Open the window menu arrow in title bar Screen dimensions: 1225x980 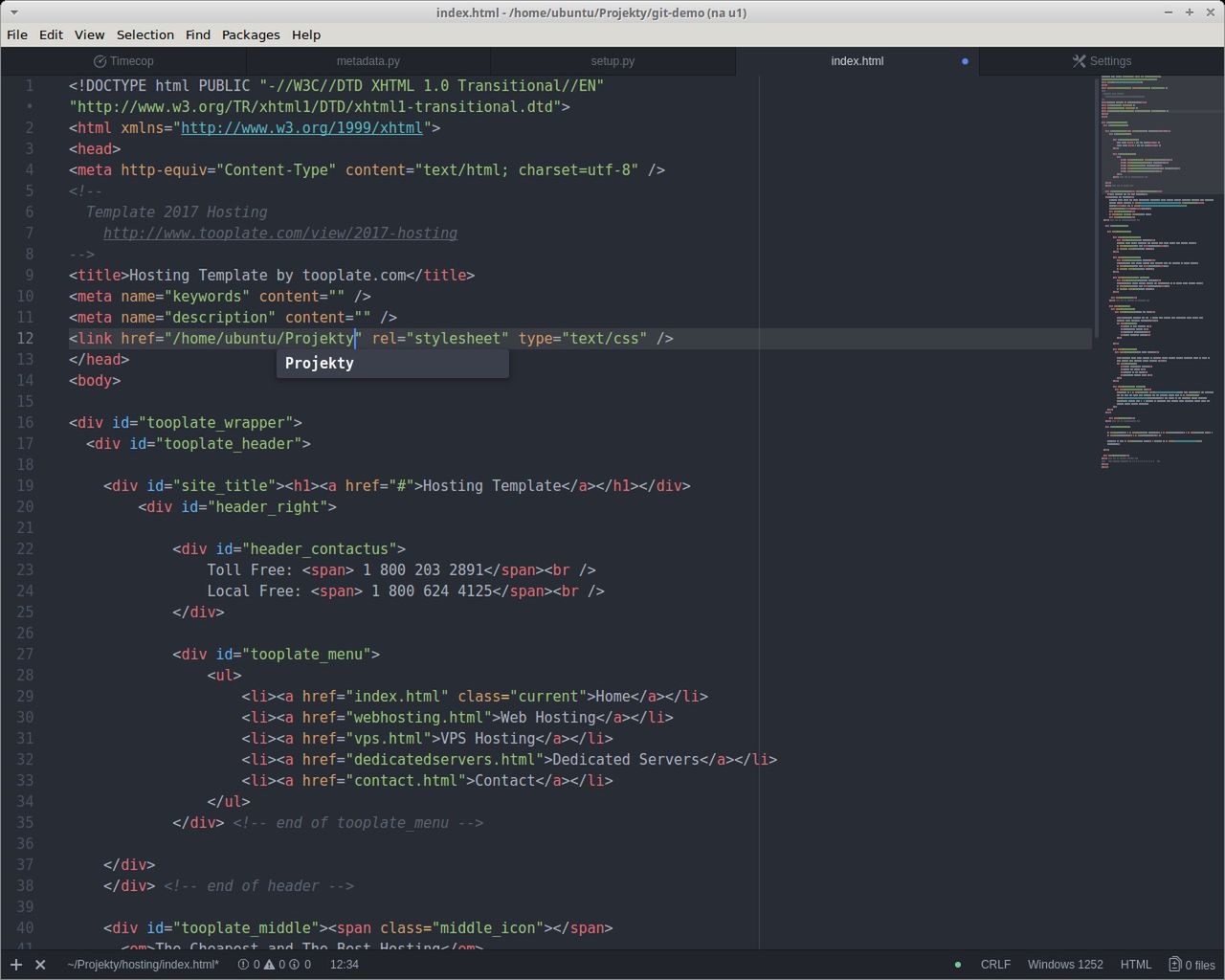click(x=13, y=12)
